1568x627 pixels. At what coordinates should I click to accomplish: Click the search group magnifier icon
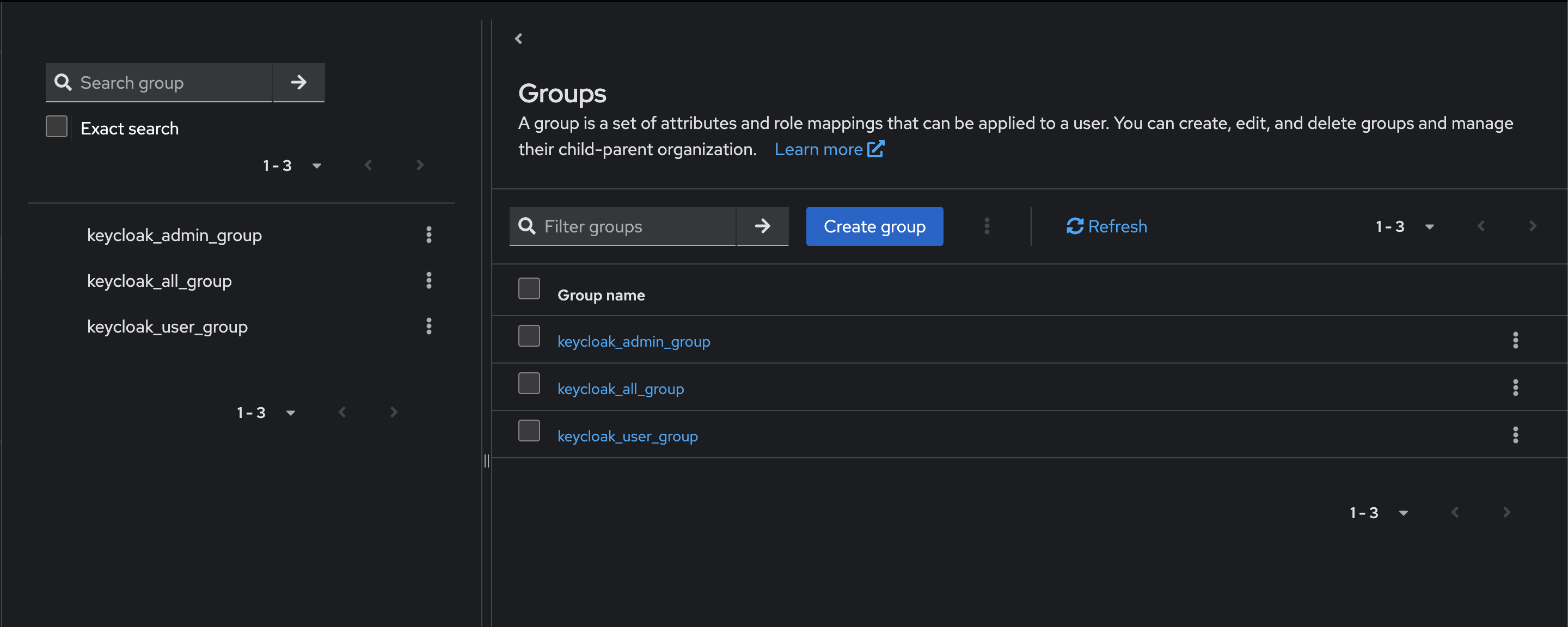63,82
